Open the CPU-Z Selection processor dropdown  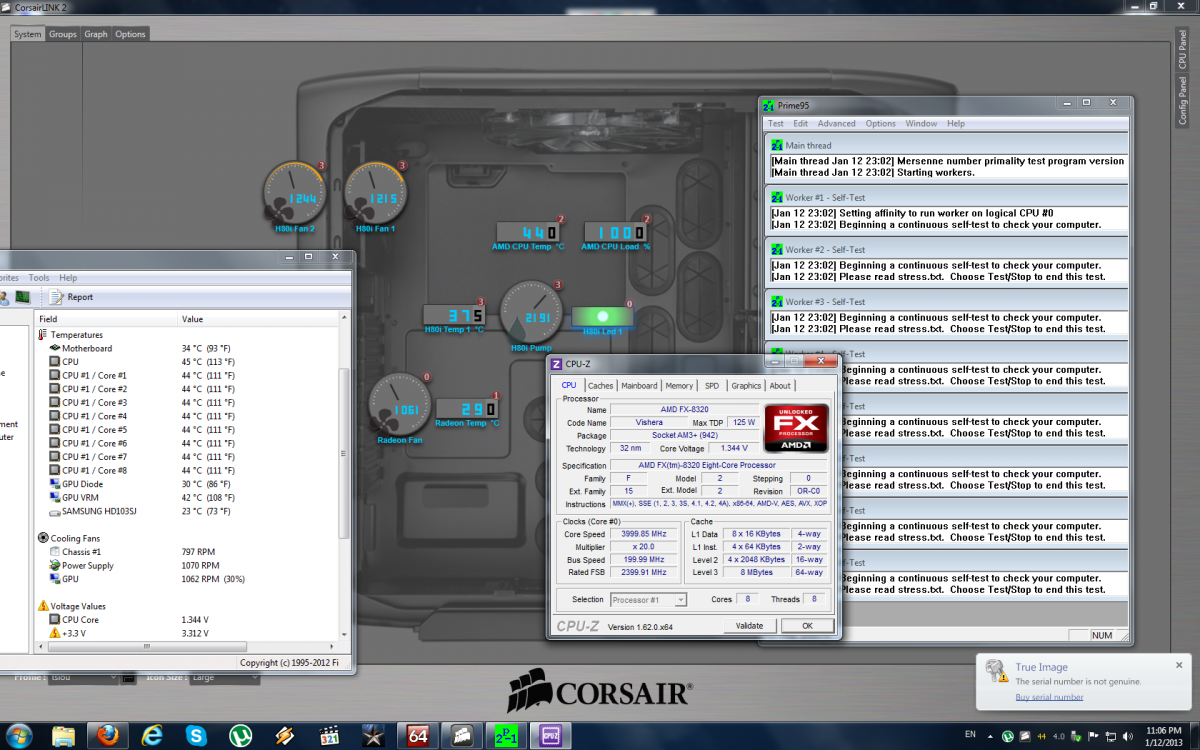tap(648, 599)
